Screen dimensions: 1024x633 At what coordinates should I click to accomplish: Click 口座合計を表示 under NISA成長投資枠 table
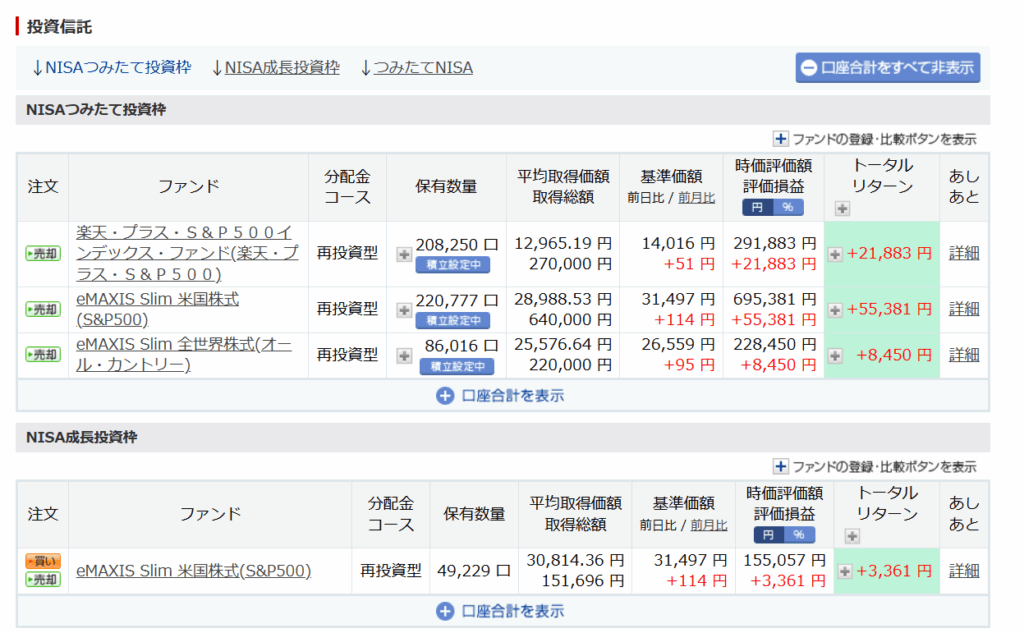(500, 611)
